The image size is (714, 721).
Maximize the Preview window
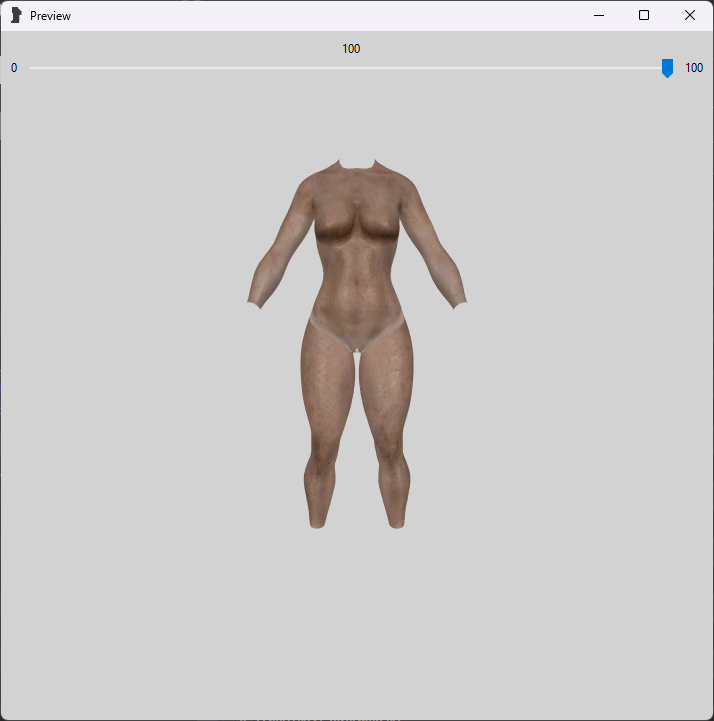coord(644,16)
